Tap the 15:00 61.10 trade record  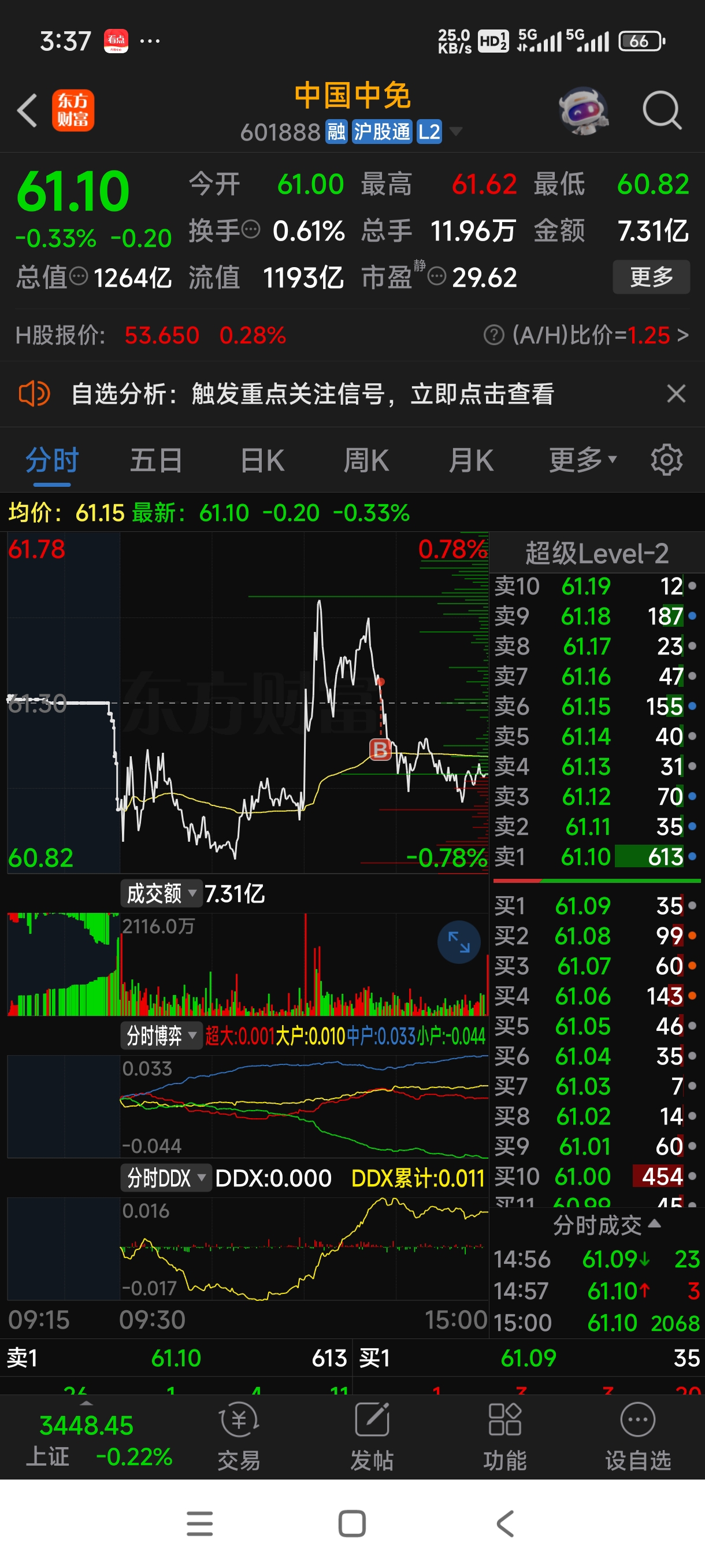597,1323
